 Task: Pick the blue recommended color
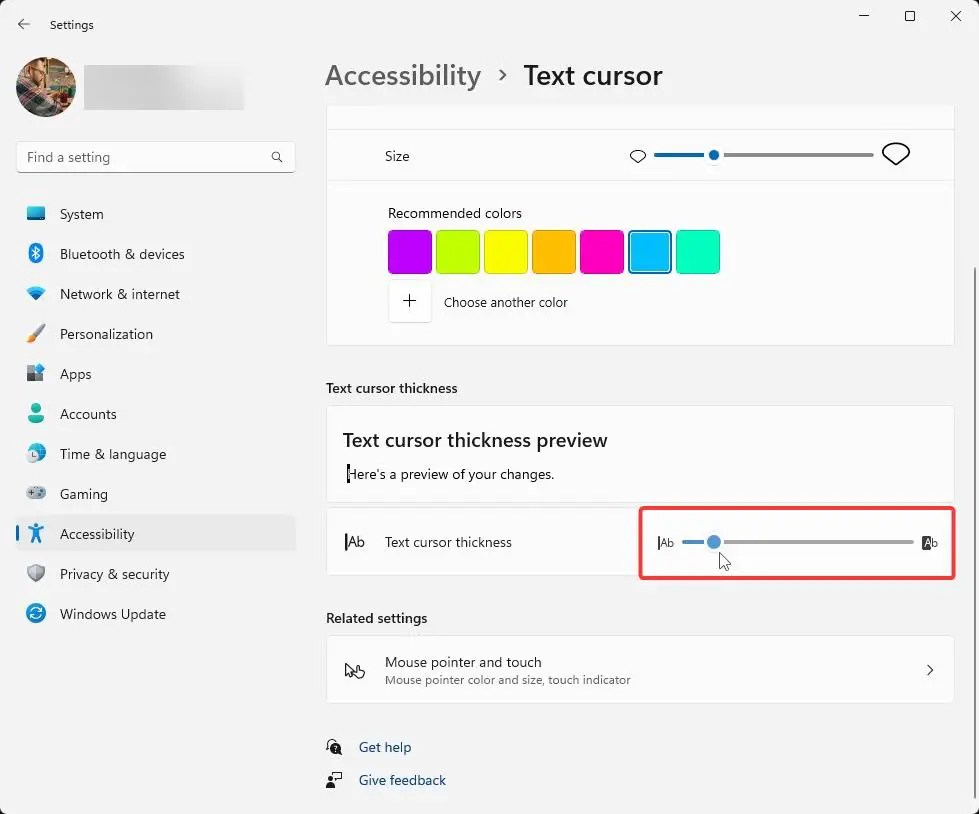tap(650, 252)
